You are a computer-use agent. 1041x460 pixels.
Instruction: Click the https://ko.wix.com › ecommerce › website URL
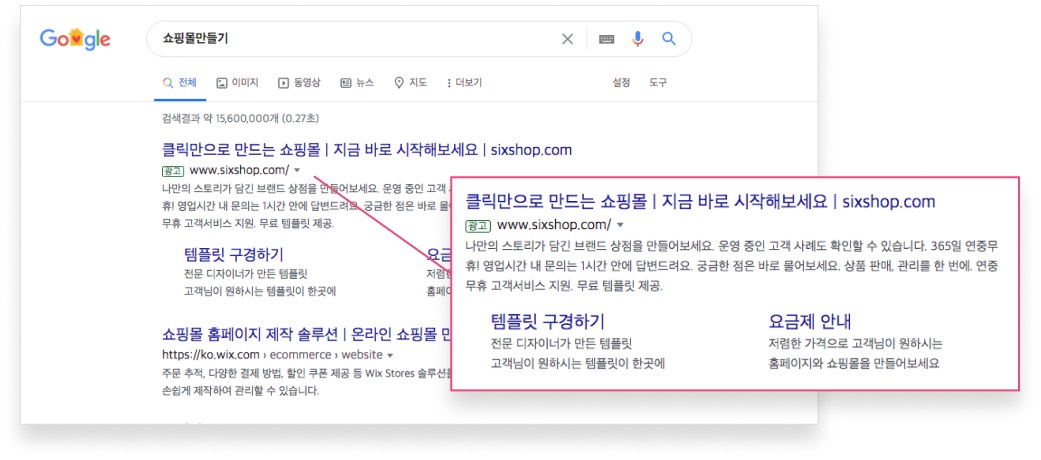point(272,354)
